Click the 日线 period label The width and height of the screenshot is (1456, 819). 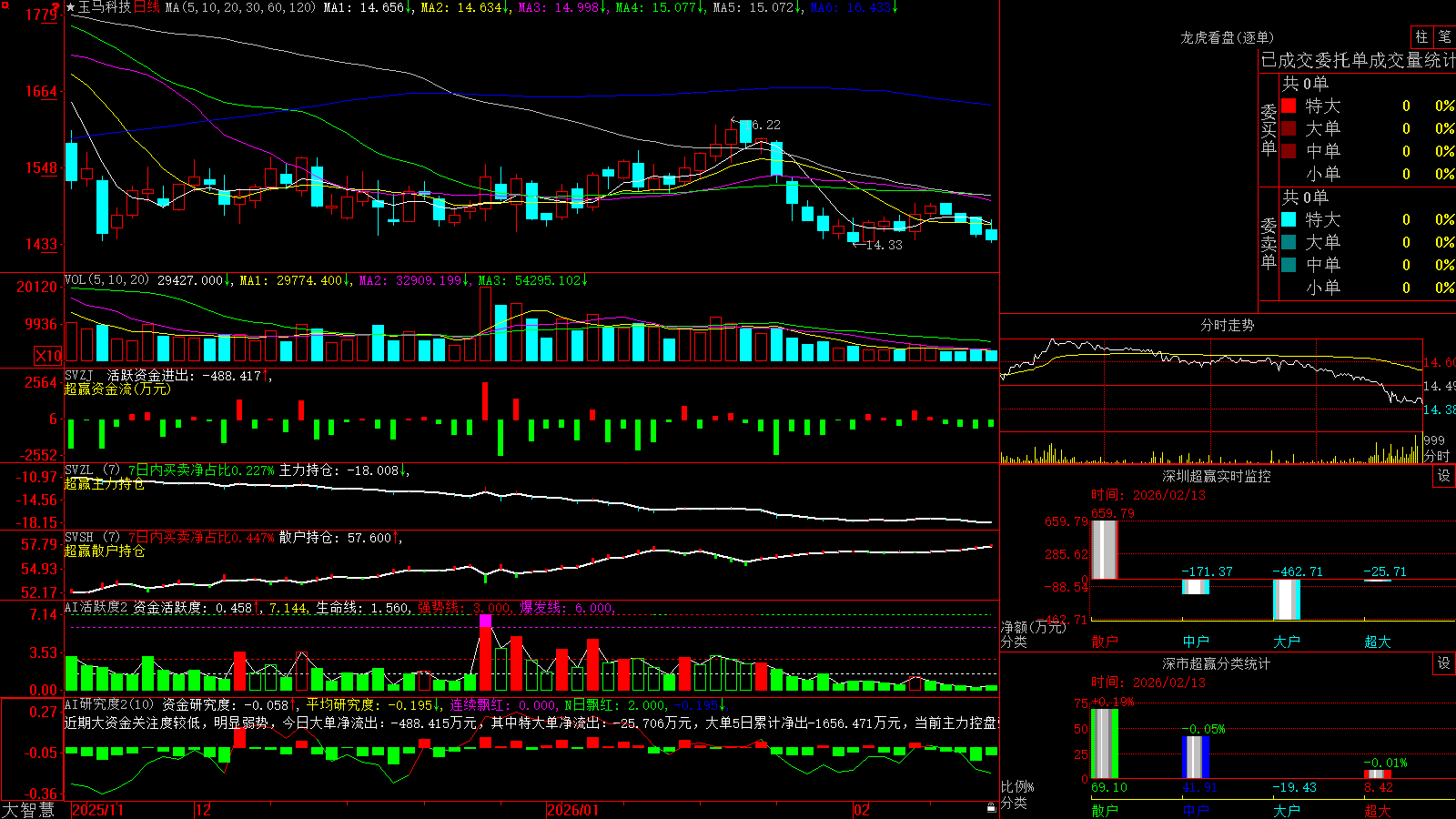tap(147, 7)
